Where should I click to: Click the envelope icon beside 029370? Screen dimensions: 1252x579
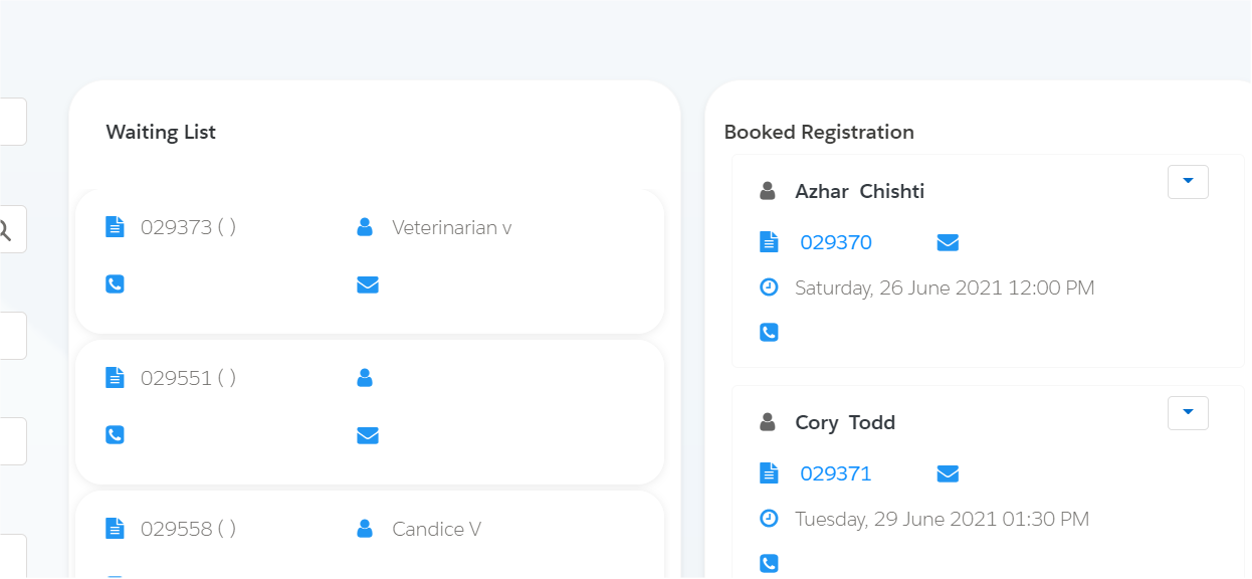point(947,242)
